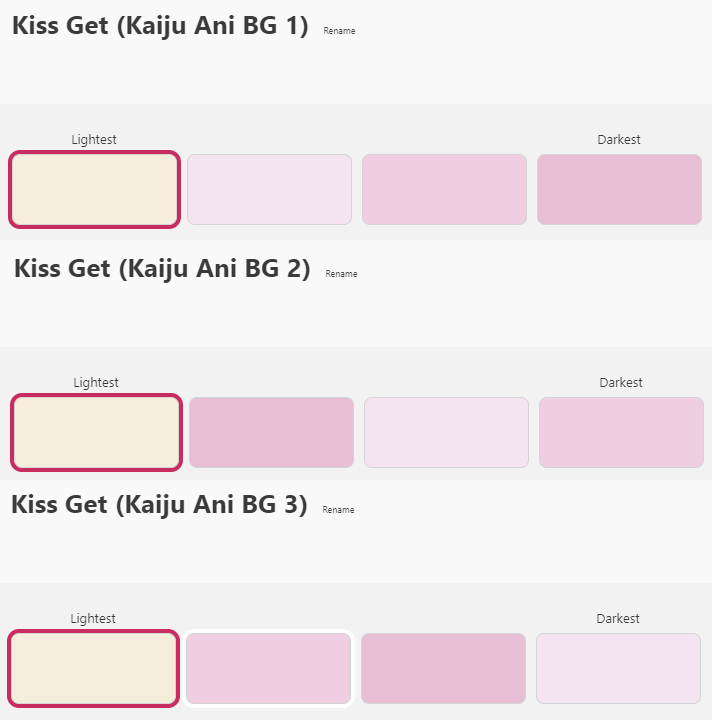The height and width of the screenshot is (720, 712).
Task: Choose the pale swatch under Darkest in BG 3
Action: pos(618,668)
